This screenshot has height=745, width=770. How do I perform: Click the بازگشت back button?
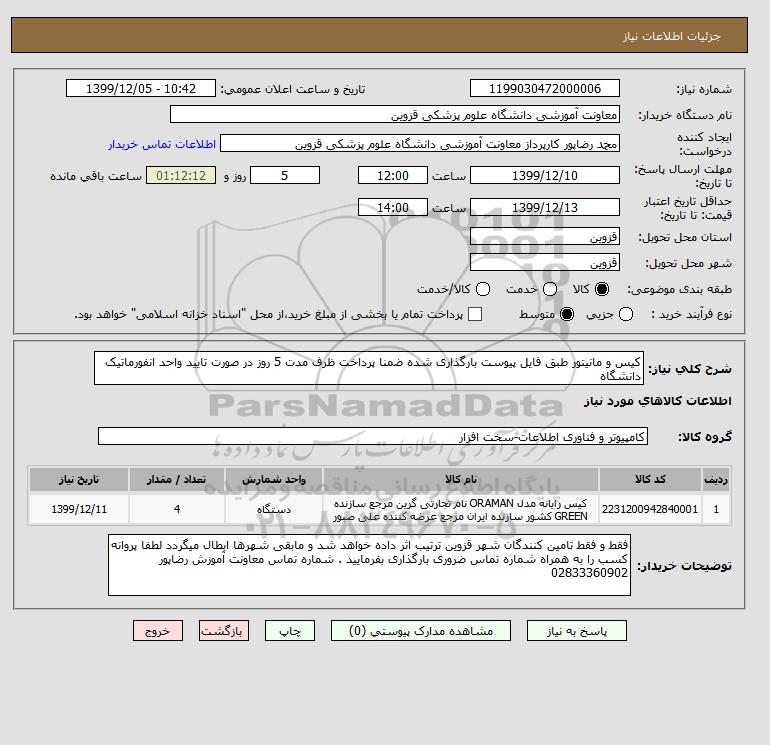click(x=224, y=631)
